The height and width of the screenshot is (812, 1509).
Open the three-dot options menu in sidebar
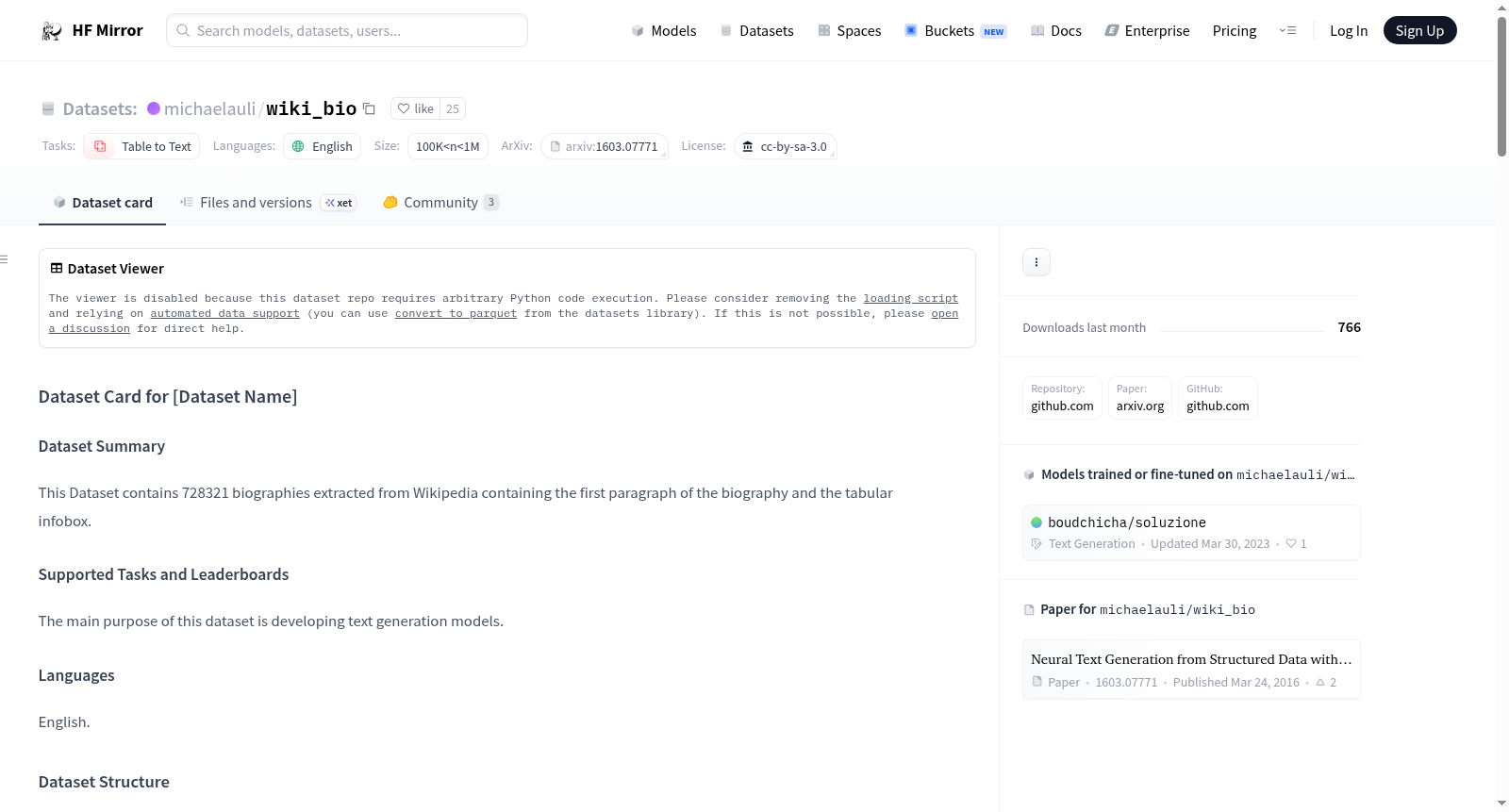(1036, 262)
